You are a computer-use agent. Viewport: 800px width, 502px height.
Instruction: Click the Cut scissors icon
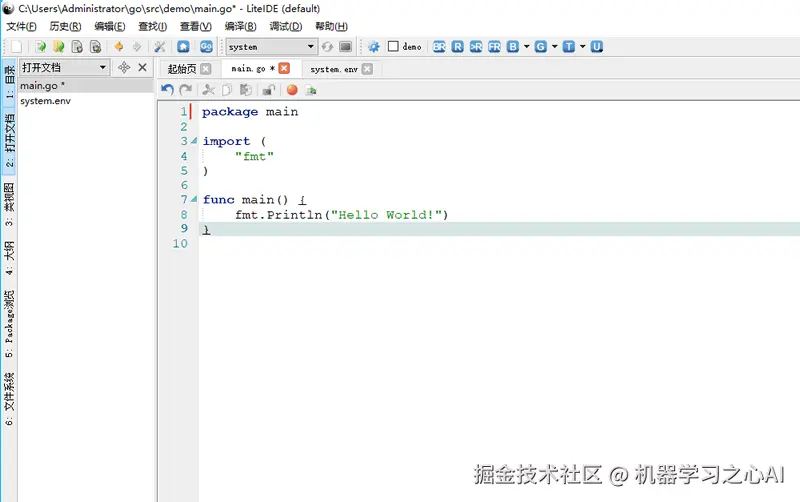[208, 90]
